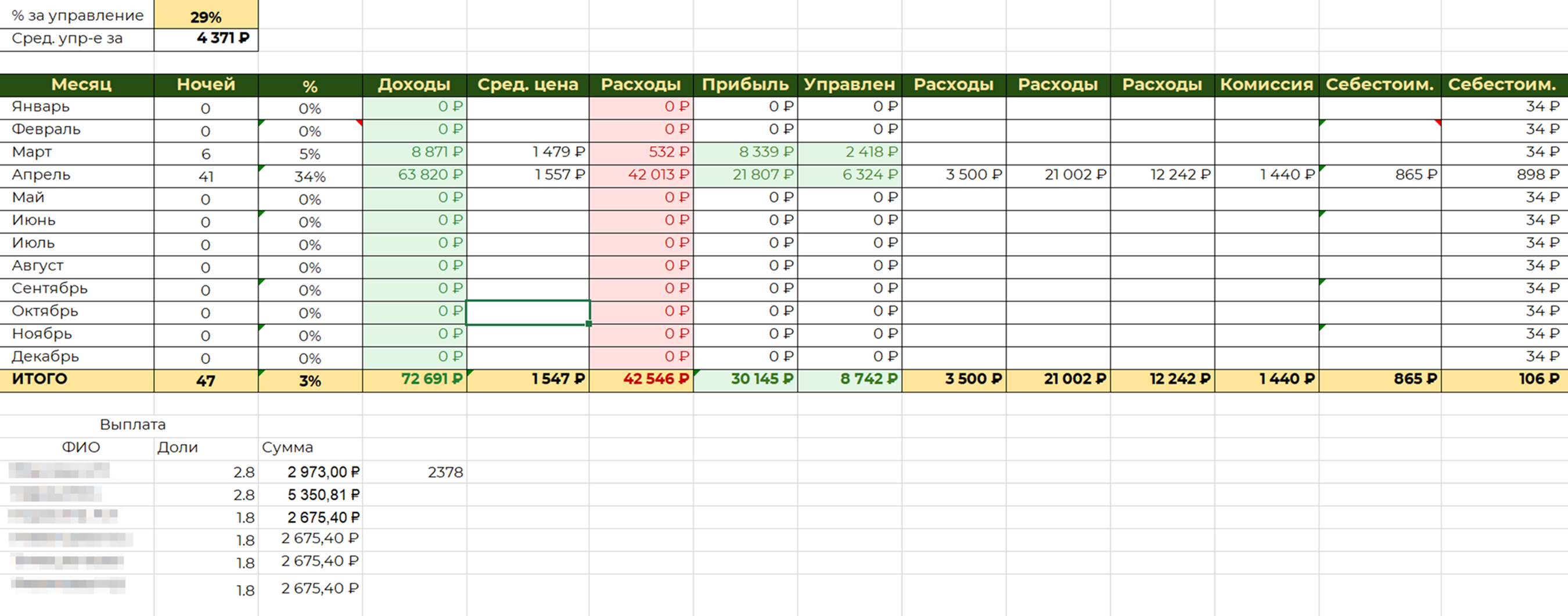Select the 29% management percent cell

click(206, 15)
